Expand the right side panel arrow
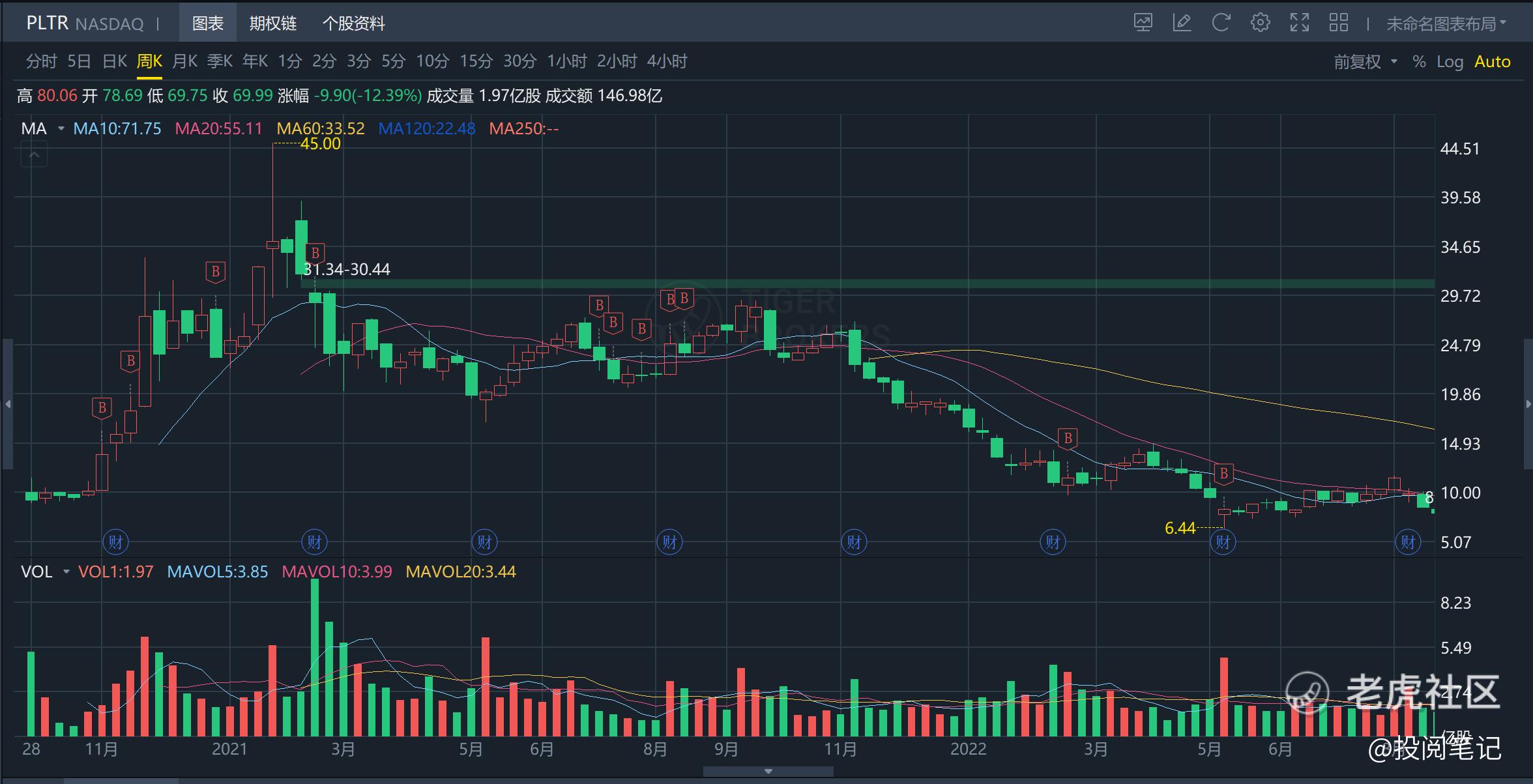Screen dimensions: 1533x784 tap(1528, 404)
